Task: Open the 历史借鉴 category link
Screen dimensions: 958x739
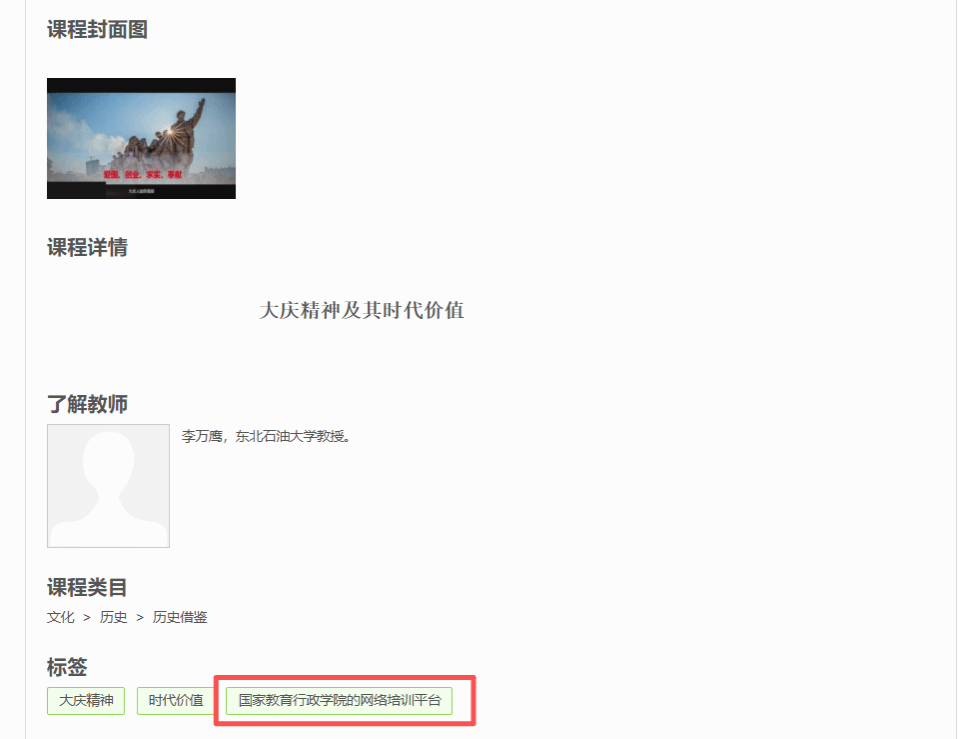Action: click(180, 617)
